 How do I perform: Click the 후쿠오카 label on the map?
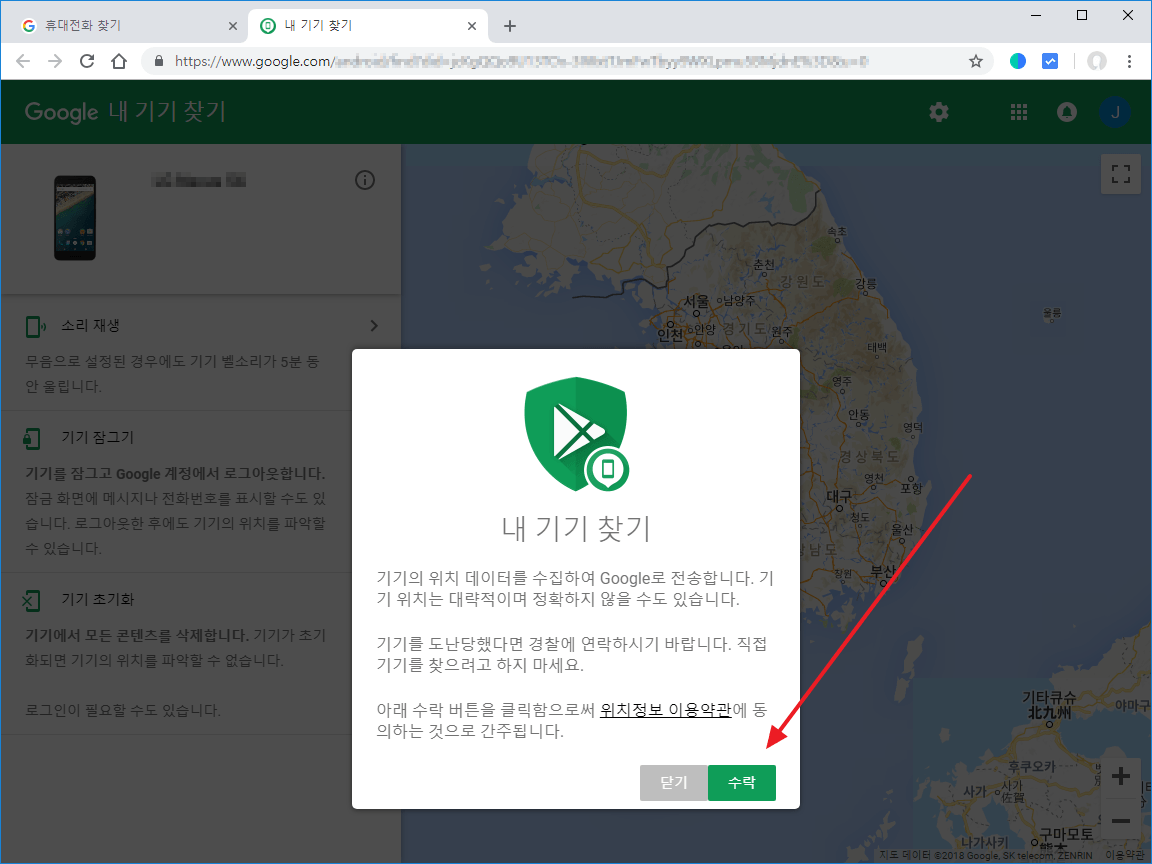[1032, 766]
